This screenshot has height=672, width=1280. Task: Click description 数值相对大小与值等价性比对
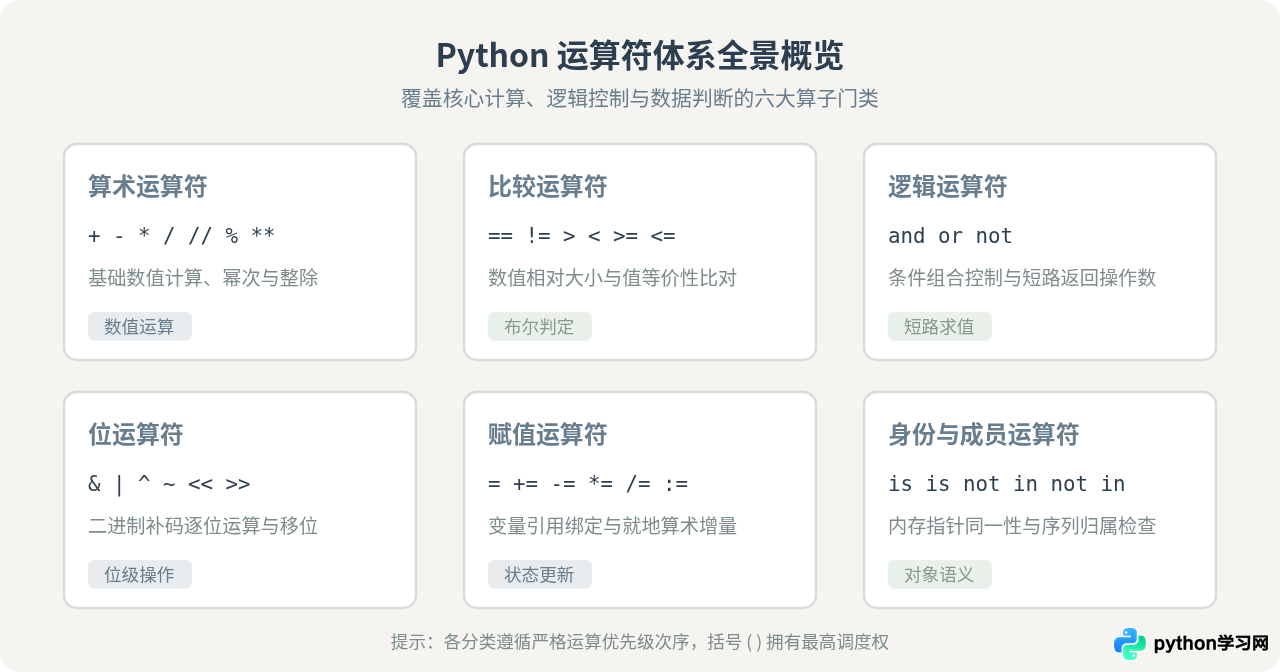(613, 278)
